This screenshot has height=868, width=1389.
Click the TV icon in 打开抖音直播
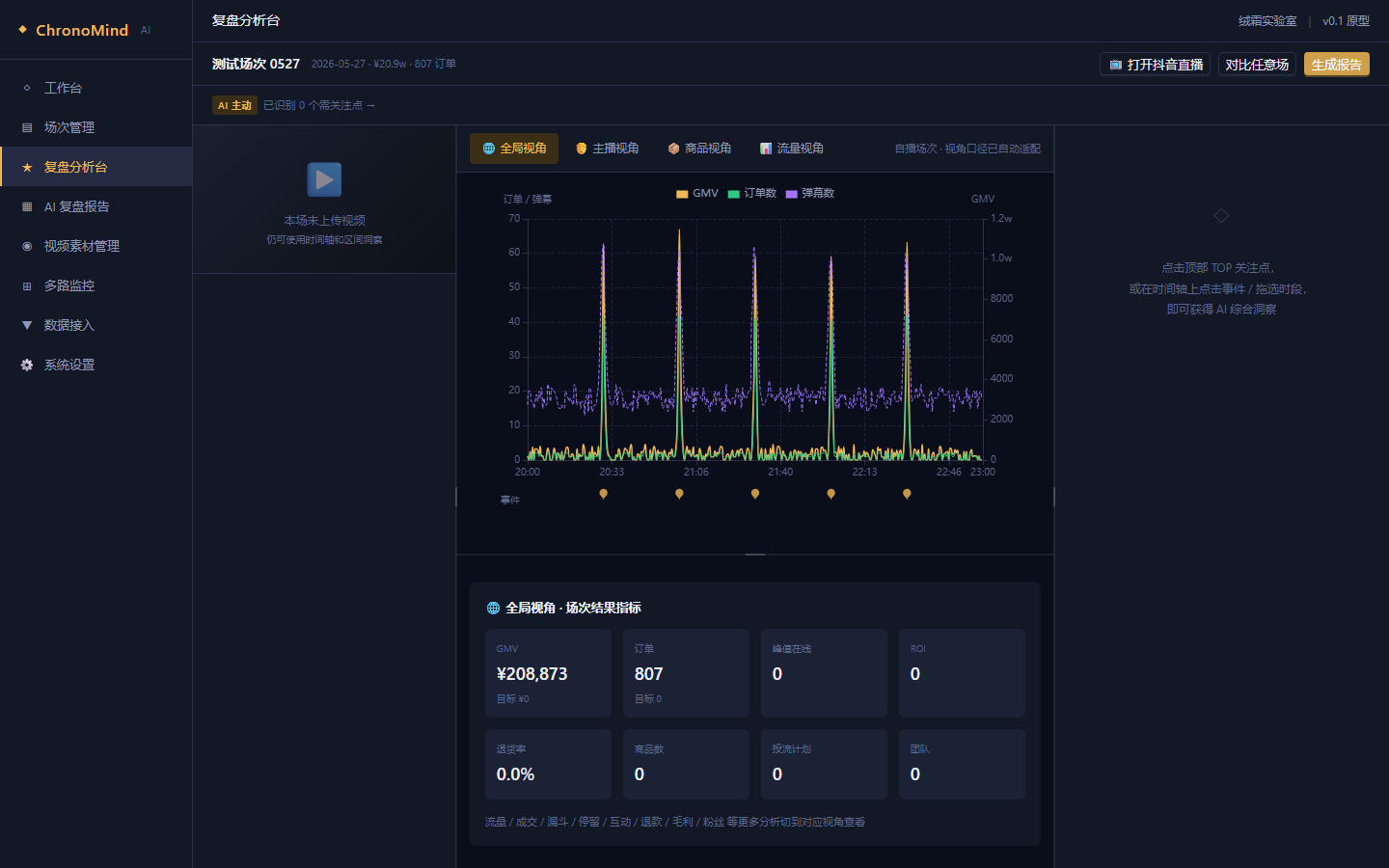pyautogui.click(x=1115, y=65)
